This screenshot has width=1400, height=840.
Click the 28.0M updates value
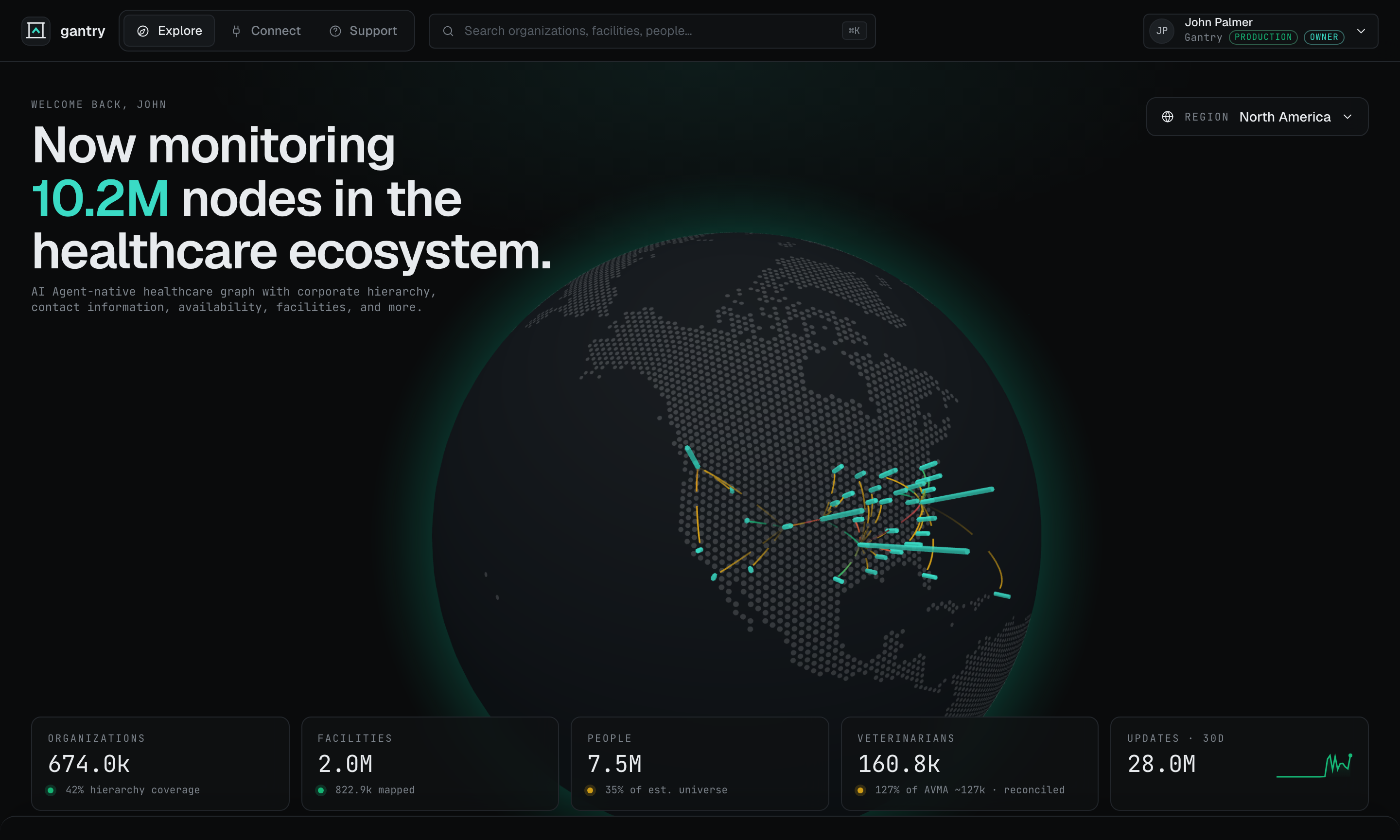pyautogui.click(x=1161, y=764)
